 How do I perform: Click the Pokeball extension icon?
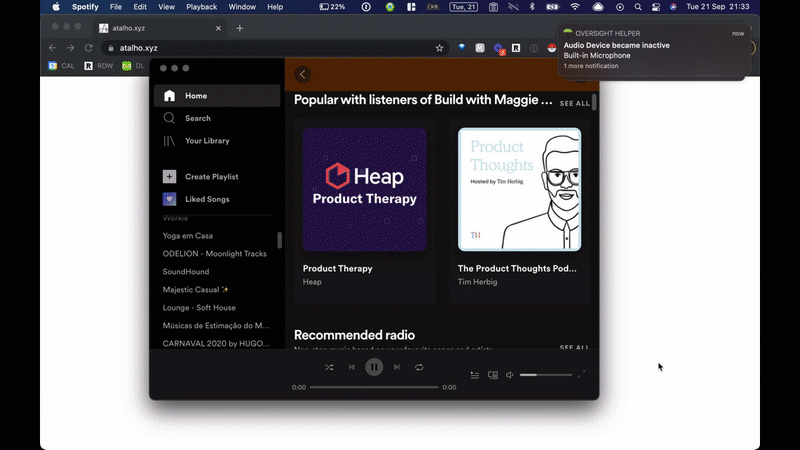(552, 48)
